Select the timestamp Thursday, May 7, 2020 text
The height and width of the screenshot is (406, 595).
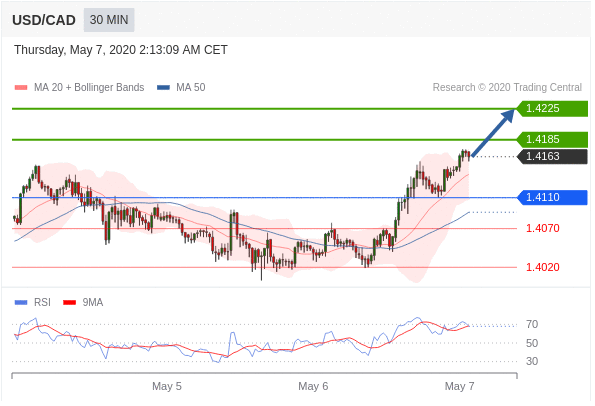121,50
